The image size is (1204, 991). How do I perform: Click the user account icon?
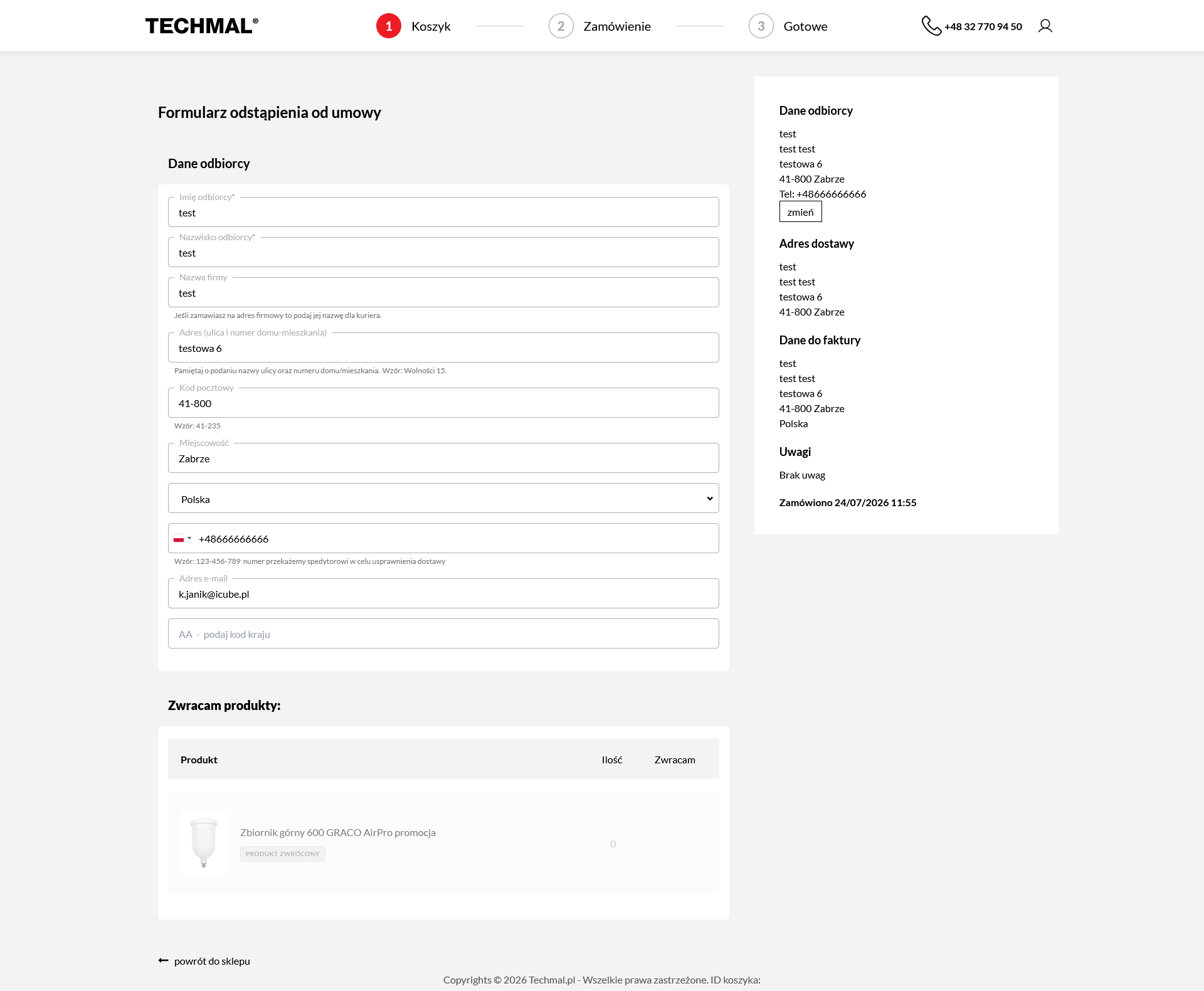click(1045, 26)
